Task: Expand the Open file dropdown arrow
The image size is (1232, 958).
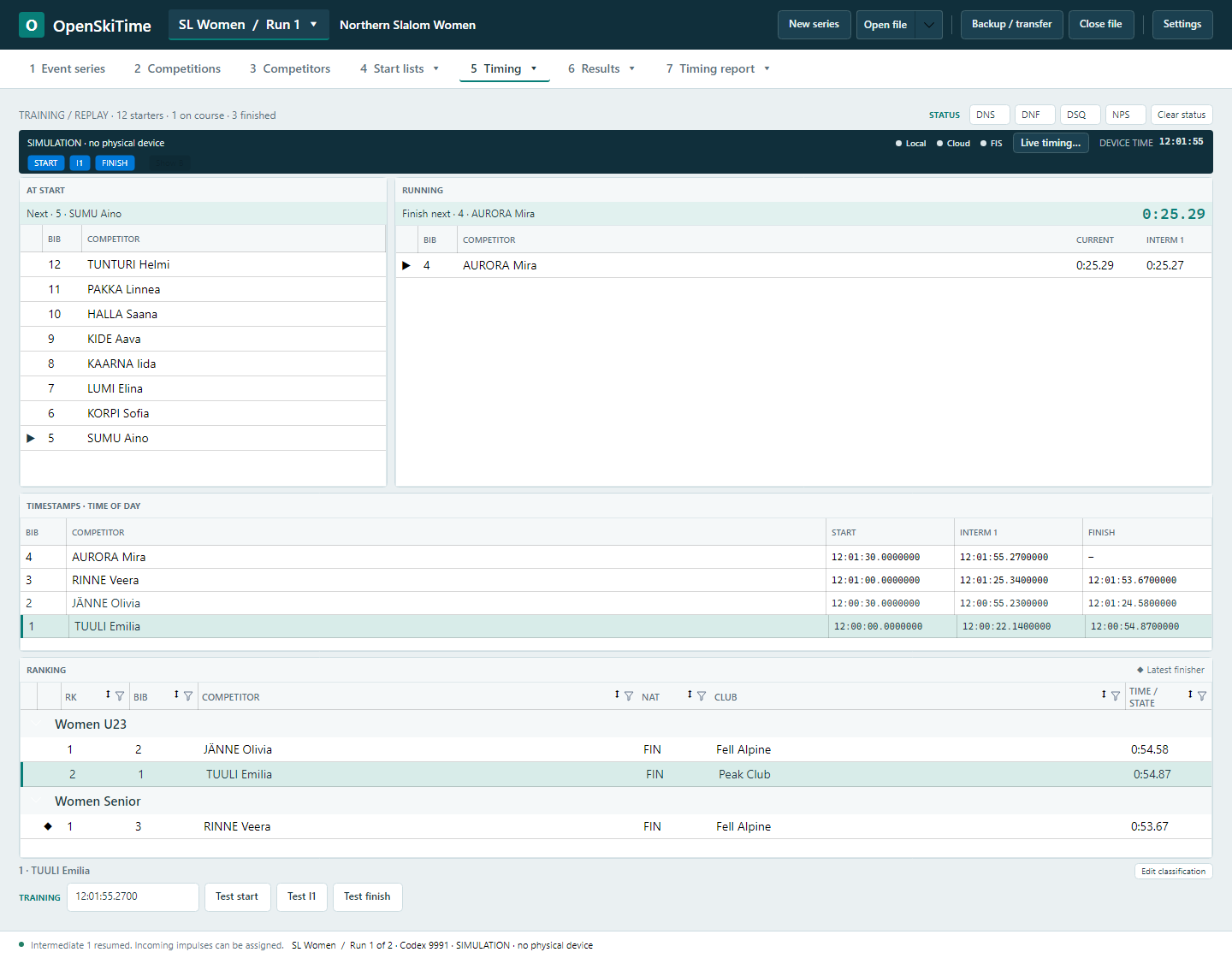Action: 929,25
